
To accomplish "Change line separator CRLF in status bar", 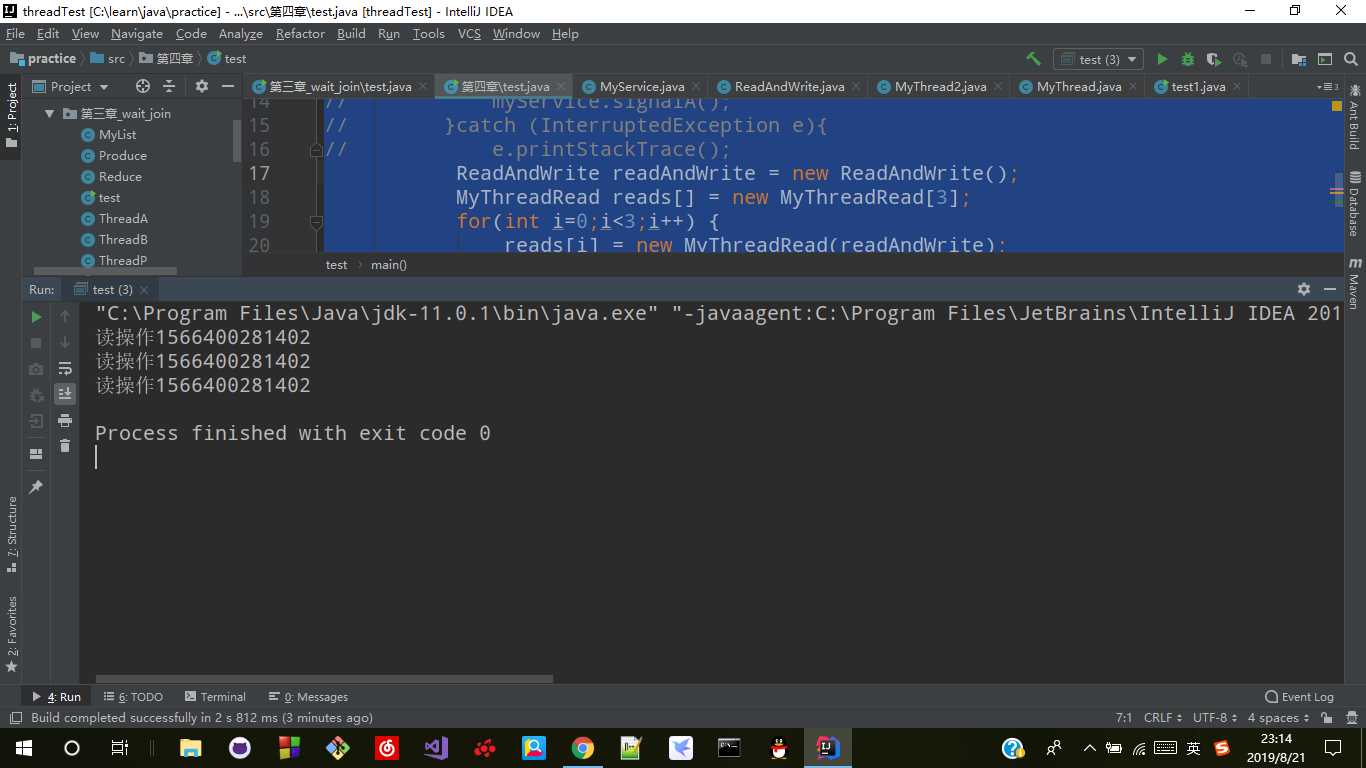I will [x=1162, y=718].
